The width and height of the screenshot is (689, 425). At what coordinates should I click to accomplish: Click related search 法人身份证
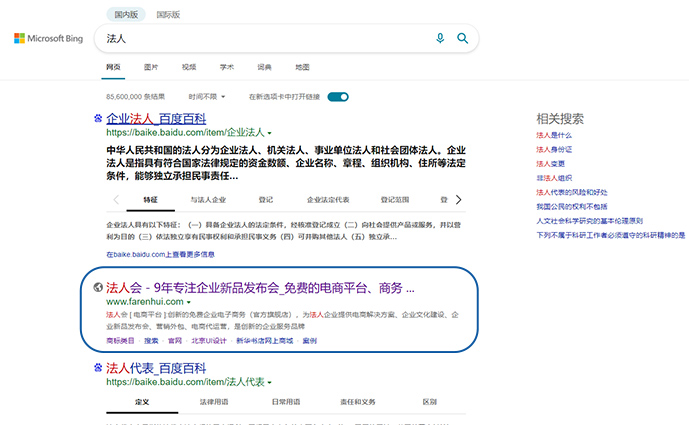(x=554, y=149)
